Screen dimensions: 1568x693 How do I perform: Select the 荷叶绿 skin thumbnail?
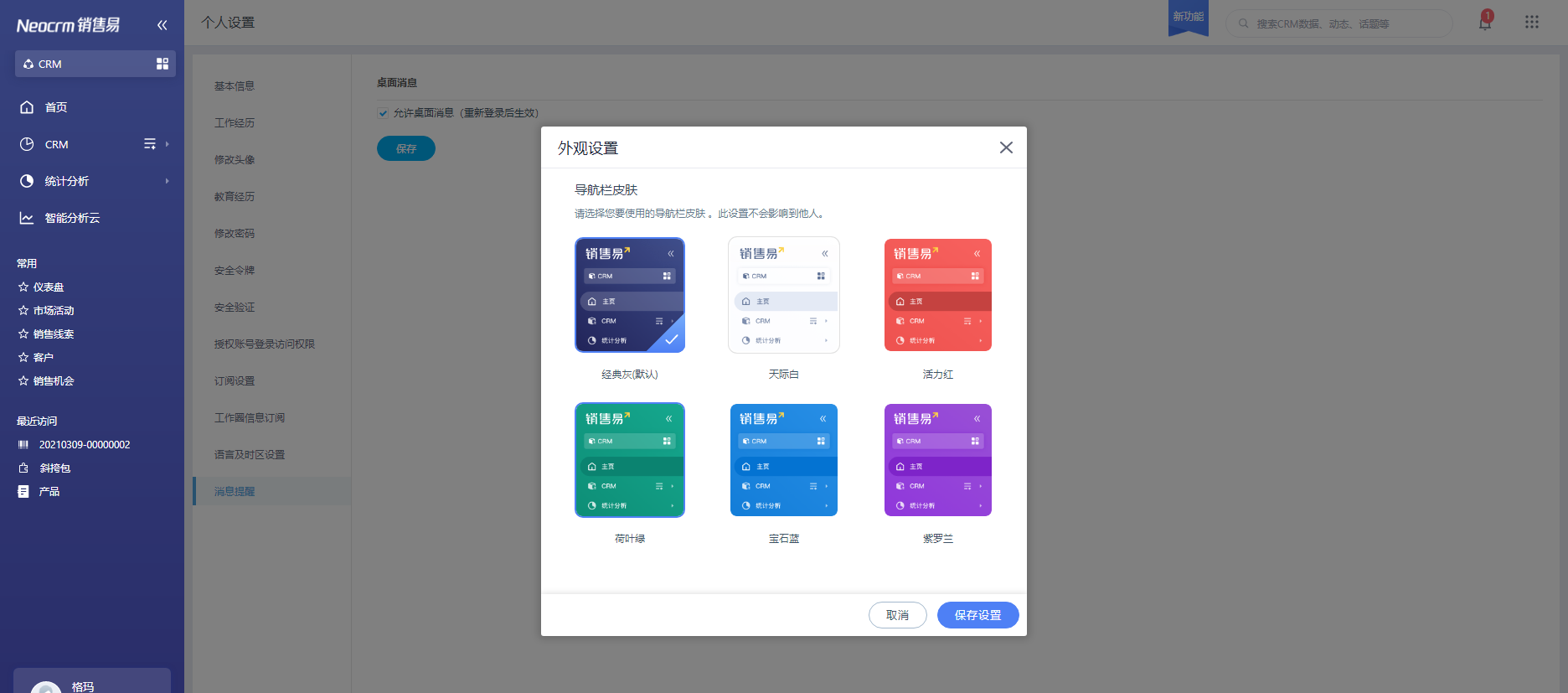(x=630, y=460)
